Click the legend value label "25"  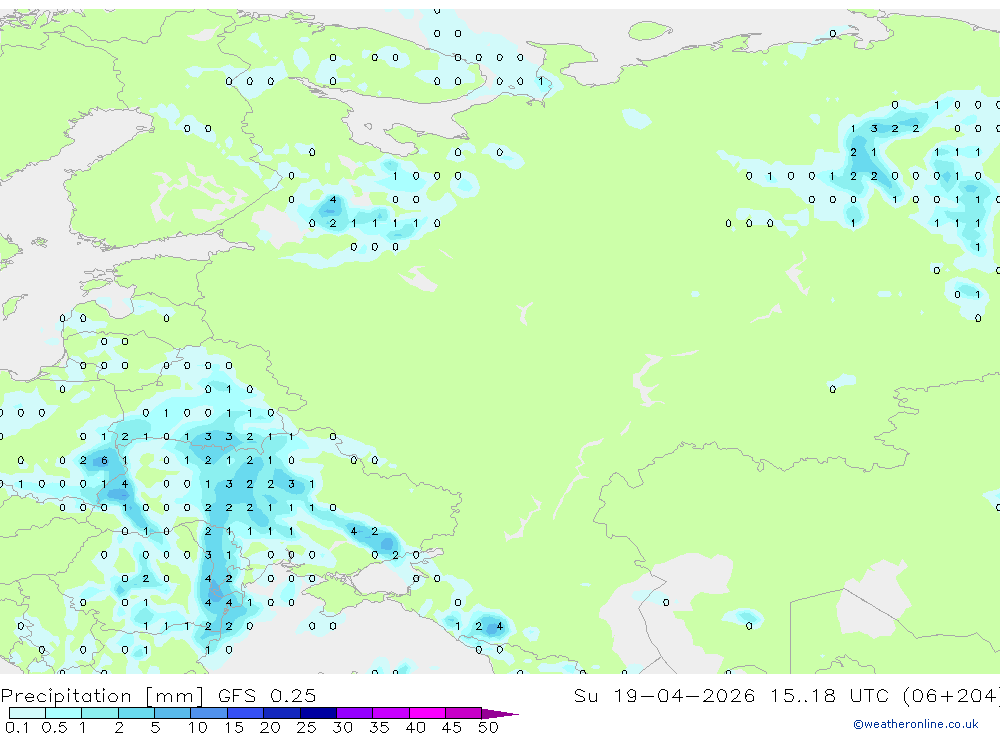[306, 727]
